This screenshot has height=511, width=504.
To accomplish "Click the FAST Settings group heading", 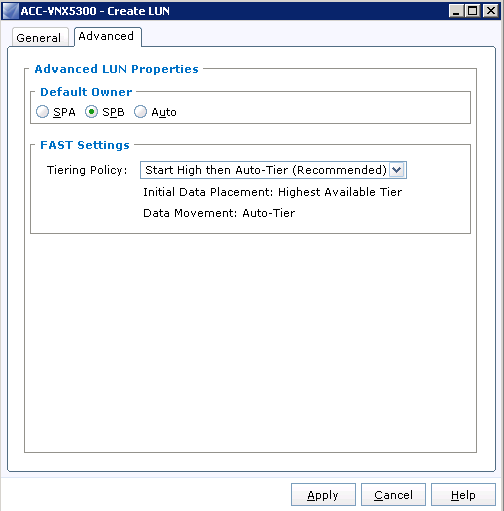I will click(x=85, y=145).
